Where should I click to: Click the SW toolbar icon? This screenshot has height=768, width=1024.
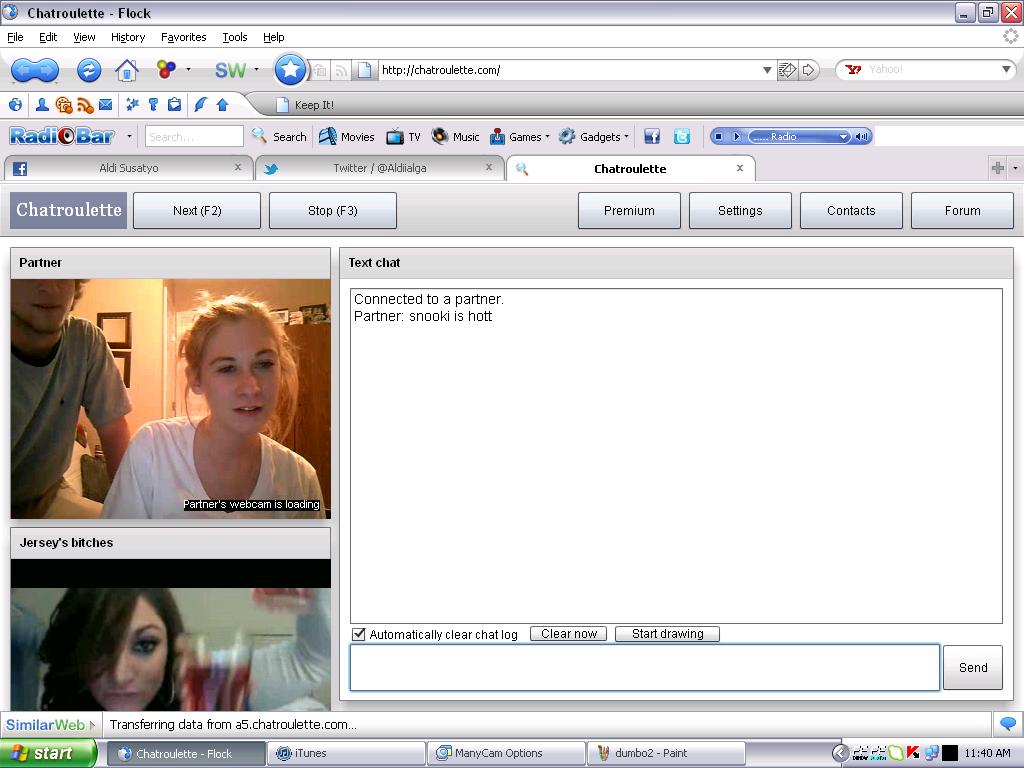coord(231,70)
